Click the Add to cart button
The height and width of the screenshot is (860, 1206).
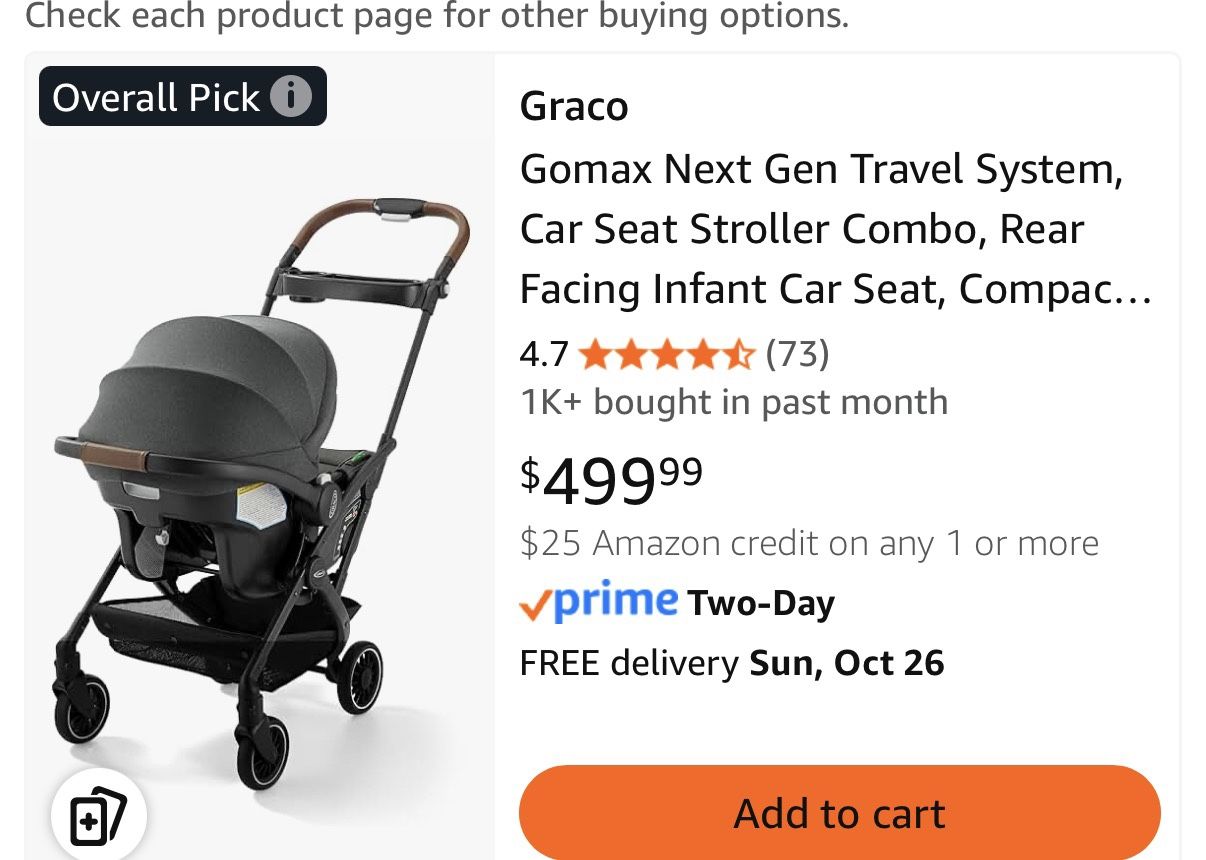[840, 813]
